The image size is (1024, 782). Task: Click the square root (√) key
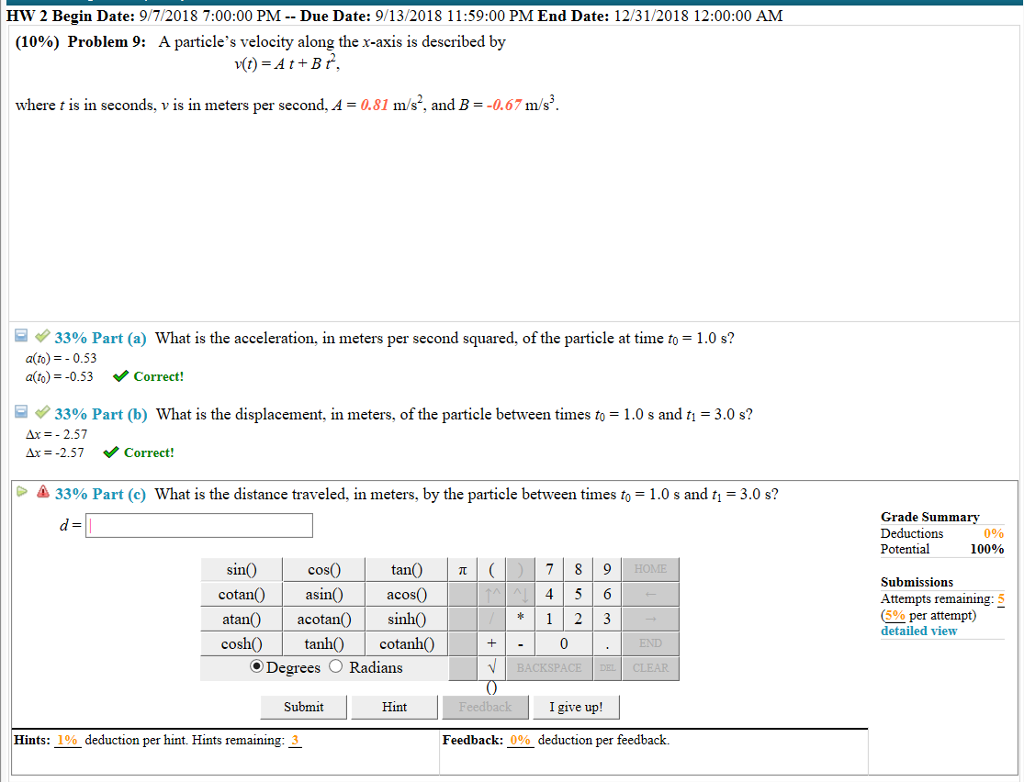coord(492,667)
